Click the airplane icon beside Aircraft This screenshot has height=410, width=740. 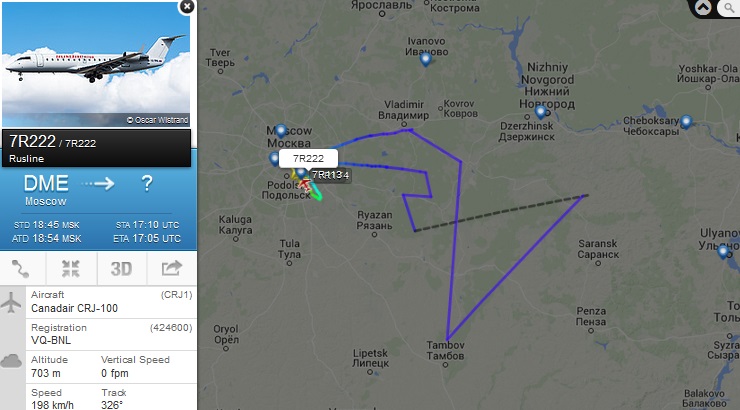11,302
